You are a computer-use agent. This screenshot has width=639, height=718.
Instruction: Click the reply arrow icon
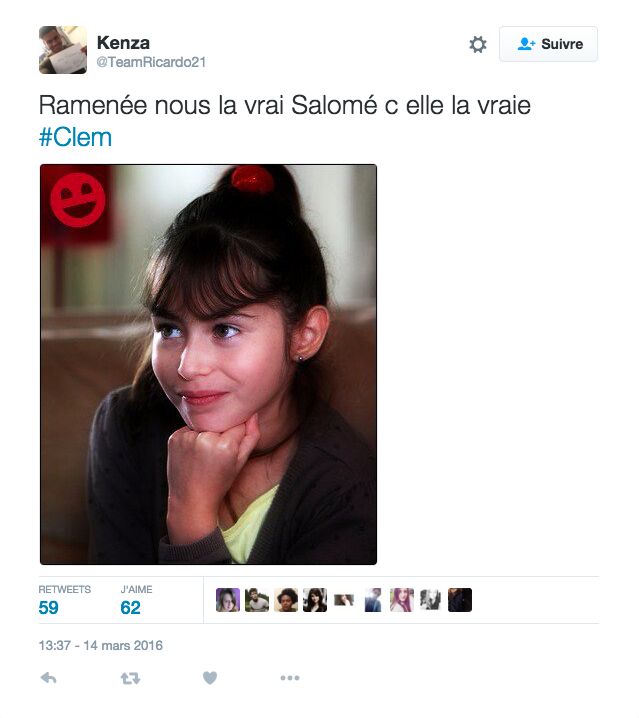(49, 678)
